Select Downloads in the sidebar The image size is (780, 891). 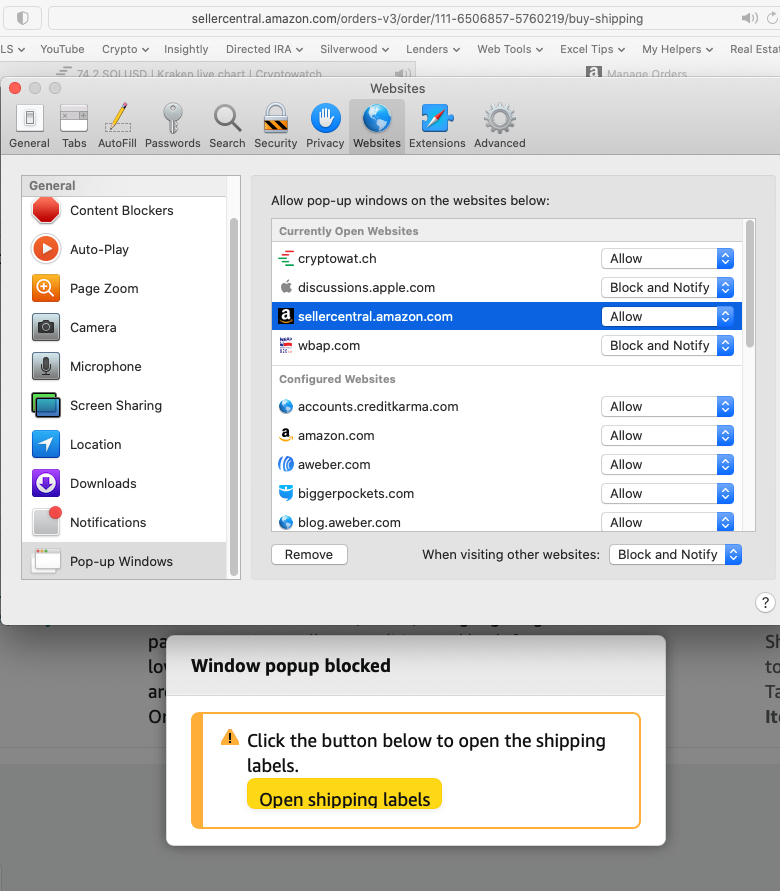pyautogui.click(x=124, y=483)
